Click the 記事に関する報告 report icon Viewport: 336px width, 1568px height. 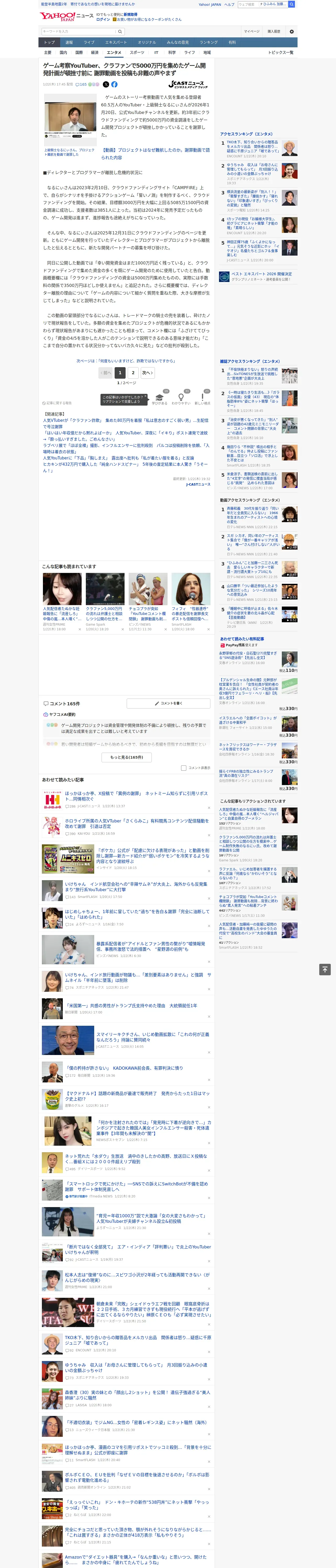click(44, 403)
